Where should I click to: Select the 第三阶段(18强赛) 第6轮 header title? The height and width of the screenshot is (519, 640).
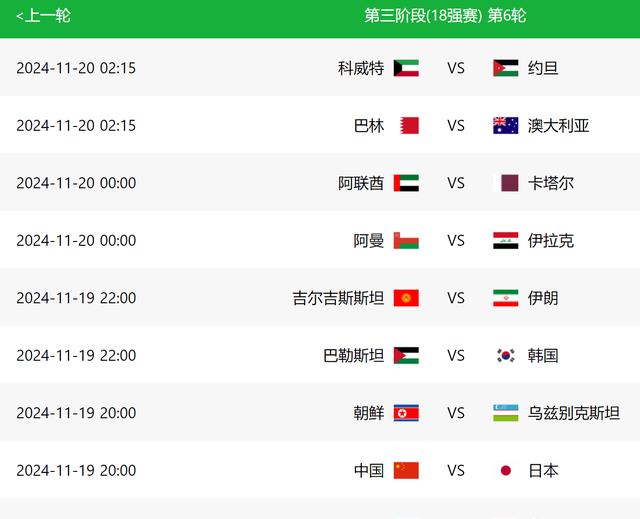coord(445,16)
